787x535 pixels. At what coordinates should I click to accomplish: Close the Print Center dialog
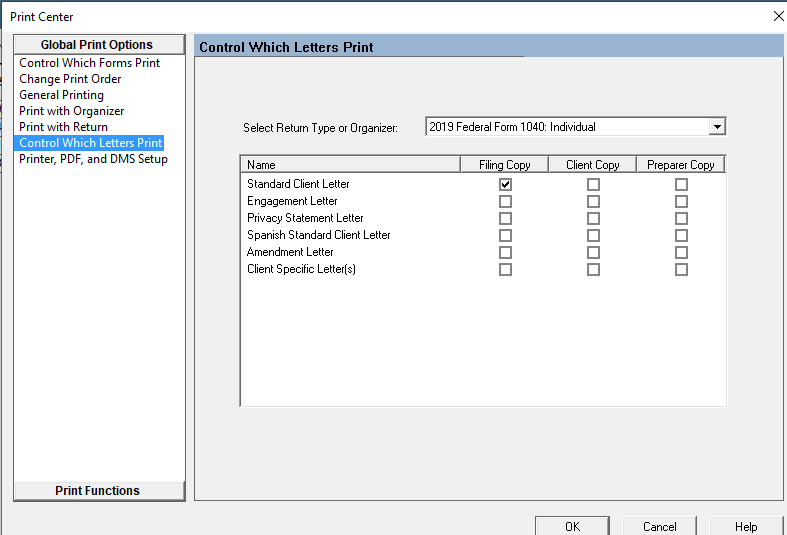click(777, 16)
